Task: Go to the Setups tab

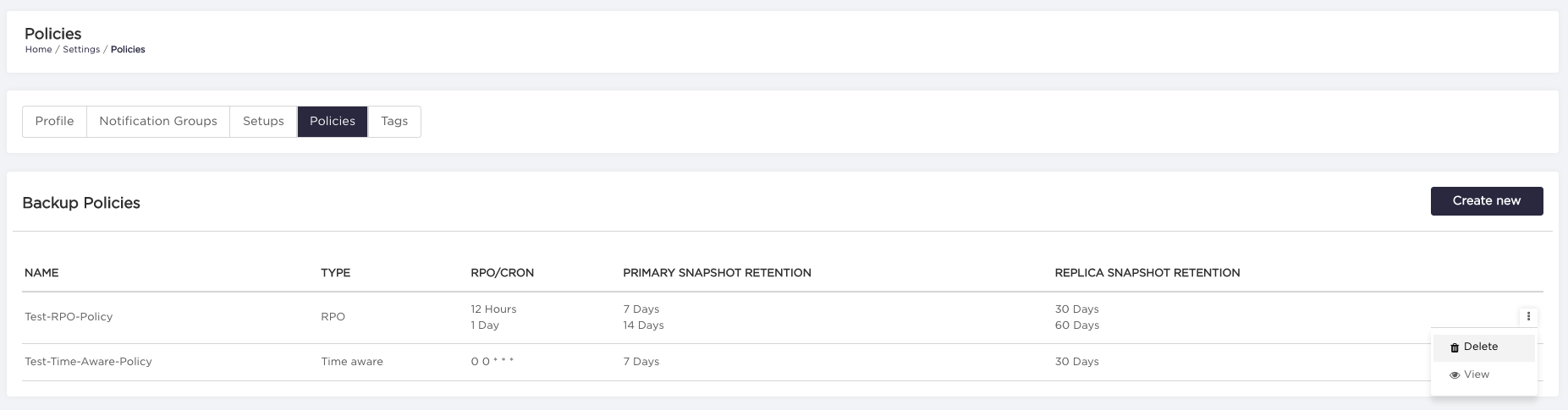Action: pos(263,121)
